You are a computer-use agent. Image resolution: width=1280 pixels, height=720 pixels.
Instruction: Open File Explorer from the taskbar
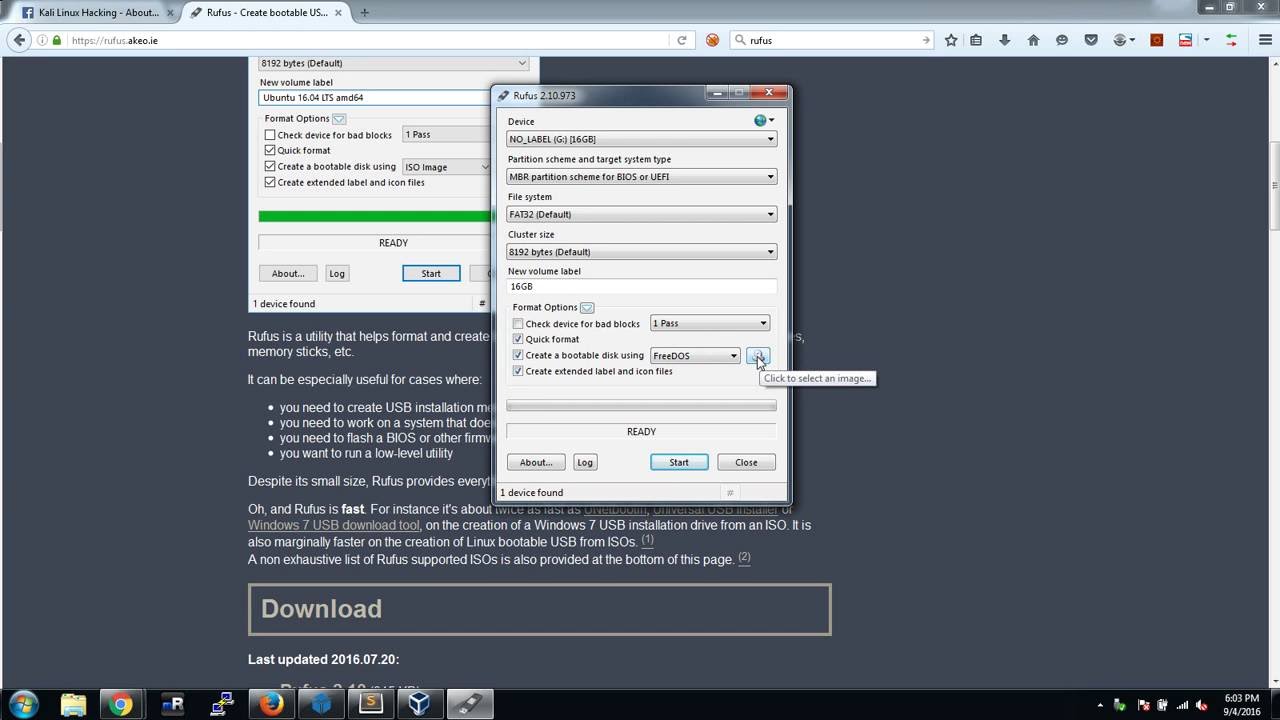pyautogui.click(x=73, y=704)
